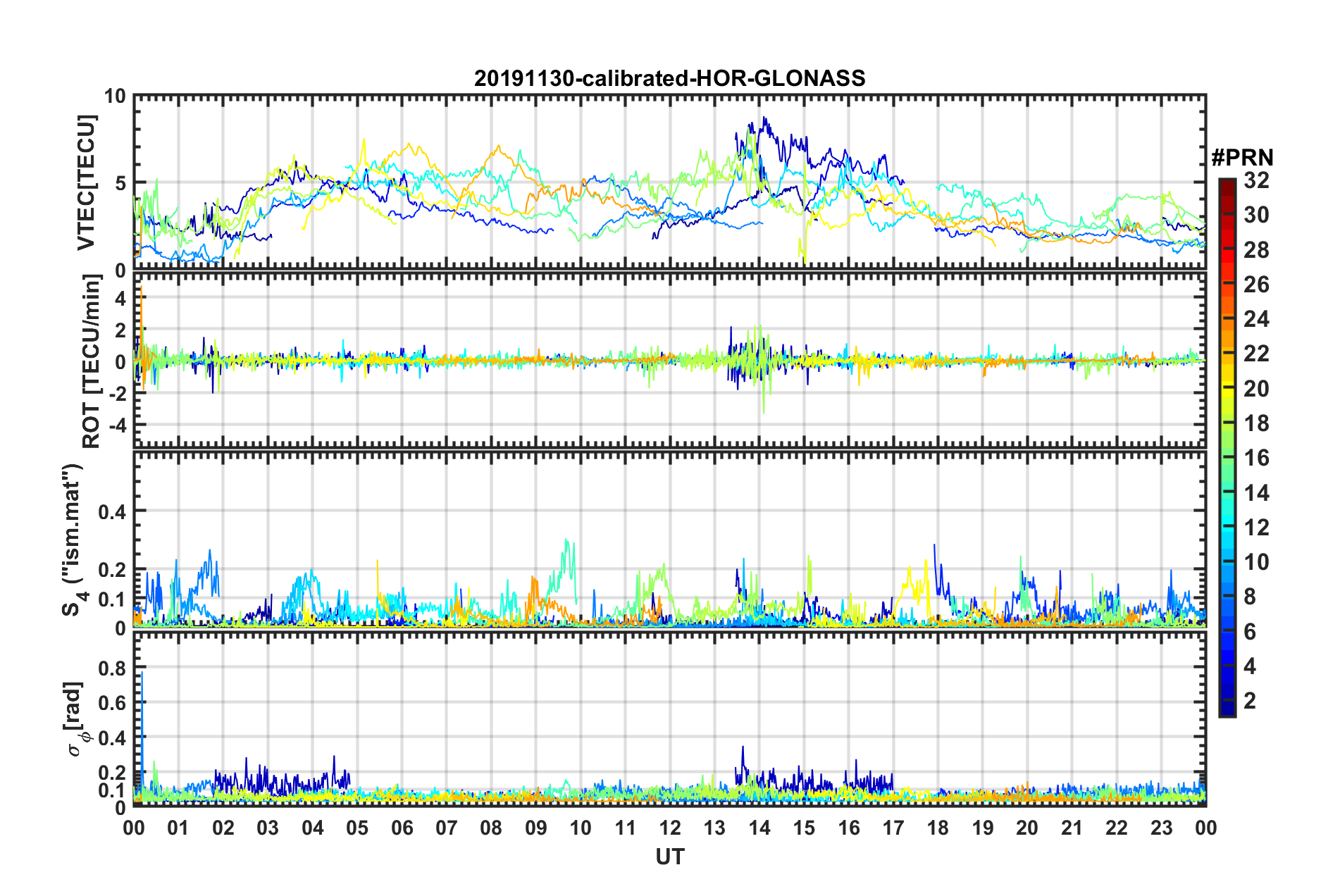Click the x-axis tick label 01

pyautogui.click(x=178, y=827)
